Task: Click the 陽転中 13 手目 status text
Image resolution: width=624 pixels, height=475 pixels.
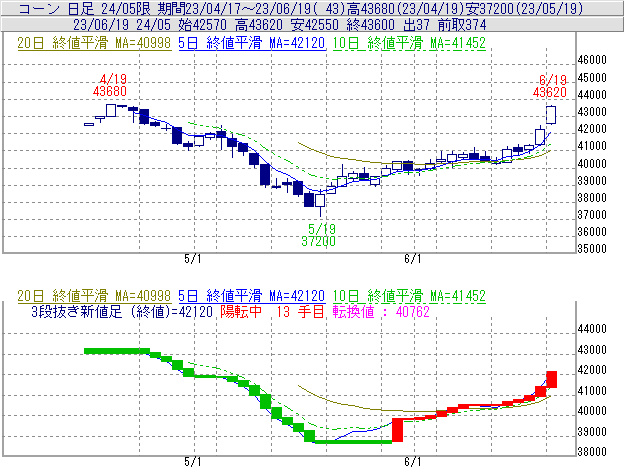Action: 273,311
